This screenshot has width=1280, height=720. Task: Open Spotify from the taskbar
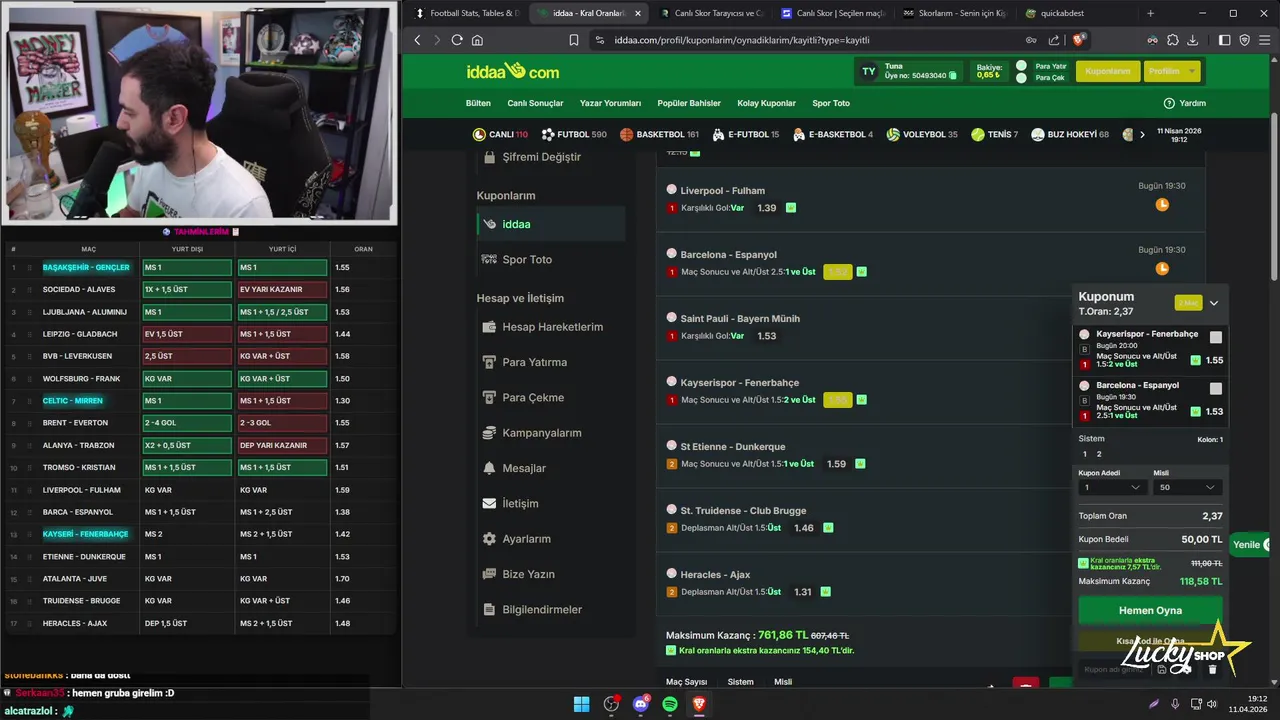coord(670,704)
